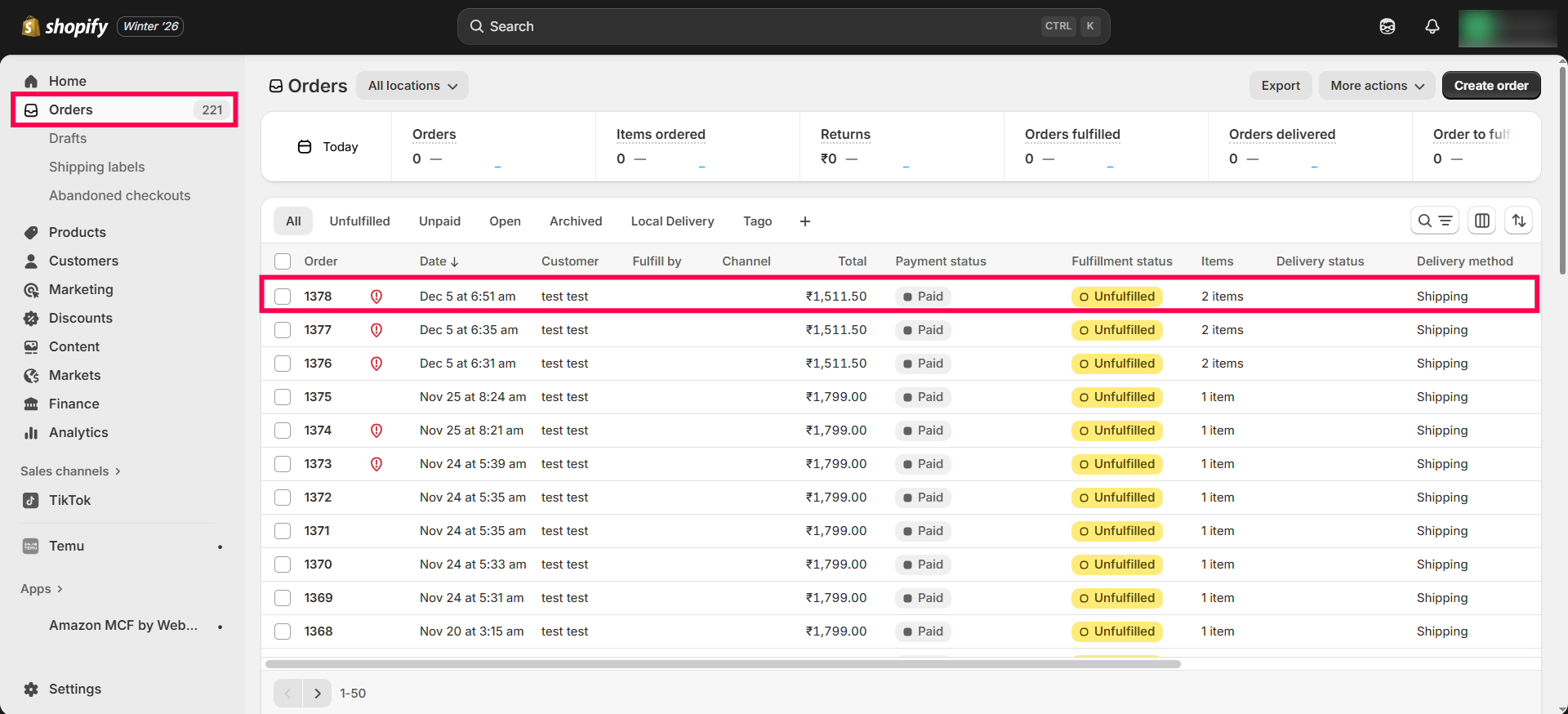Open the All locations dropdown
1568x714 pixels.
pyautogui.click(x=412, y=86)
